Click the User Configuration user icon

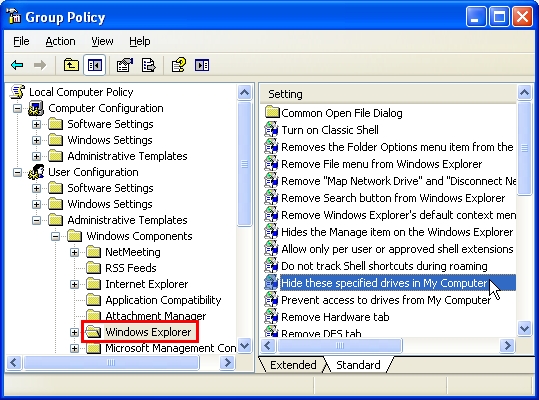[36, 172]
